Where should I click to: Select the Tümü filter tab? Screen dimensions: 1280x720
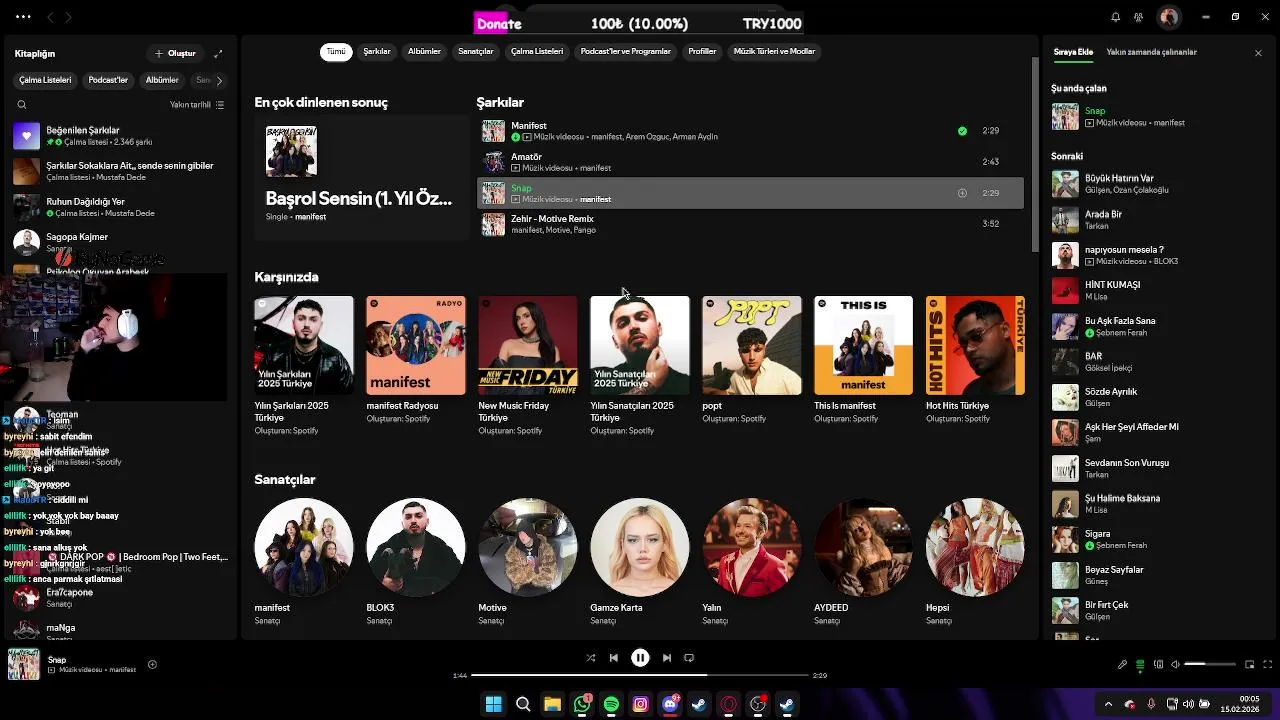pyautogui.click(x=336, y=52)
